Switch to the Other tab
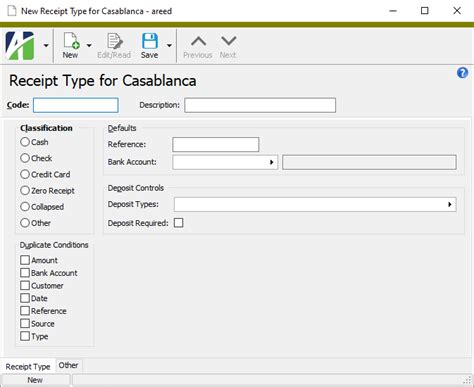474x387 pixels. [x=68, y=365]
